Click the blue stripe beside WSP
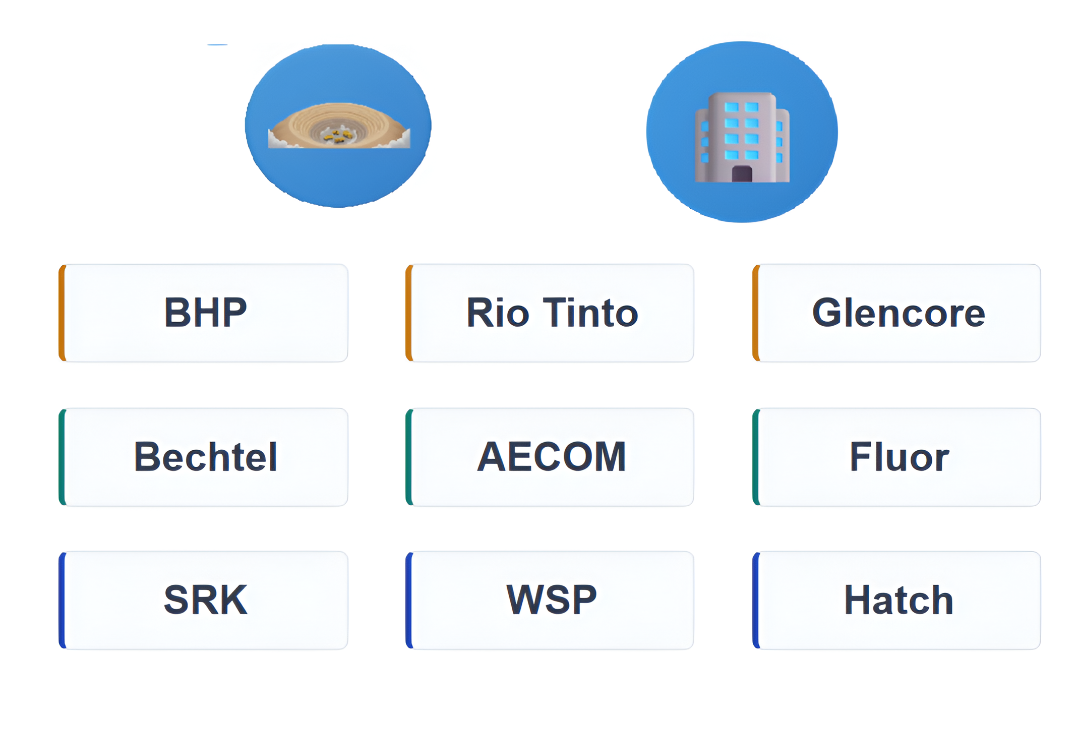This screenshot has width=1080, height=731. 409,600
